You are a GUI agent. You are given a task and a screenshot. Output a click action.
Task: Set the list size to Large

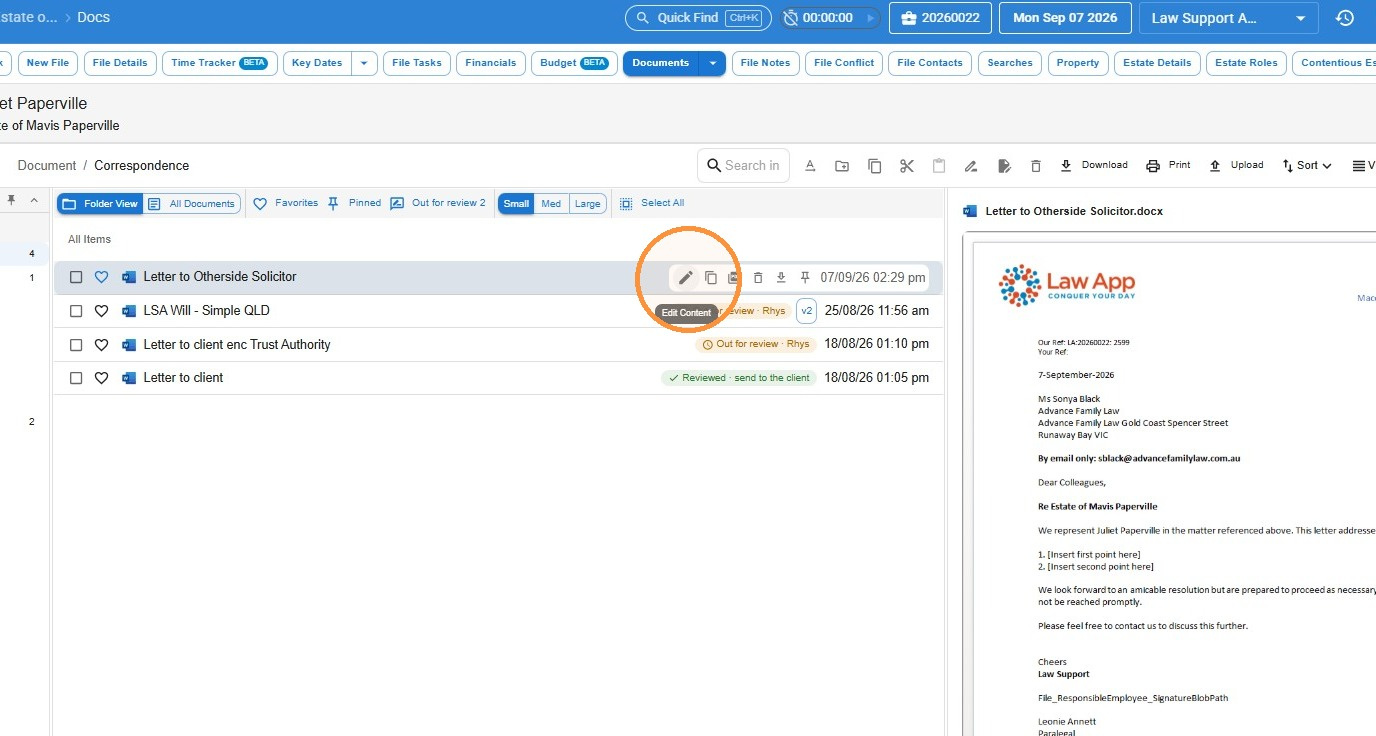(588, 204)
